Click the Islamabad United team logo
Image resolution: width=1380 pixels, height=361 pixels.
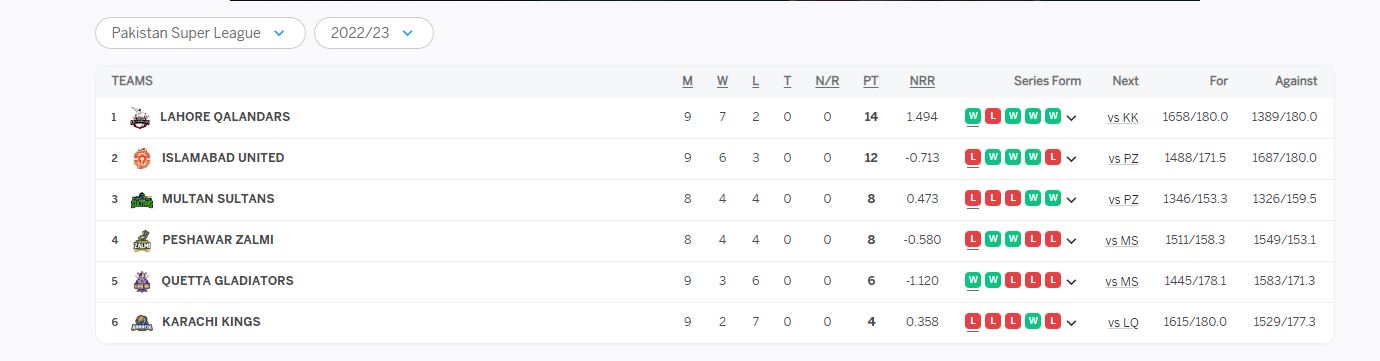141,158
